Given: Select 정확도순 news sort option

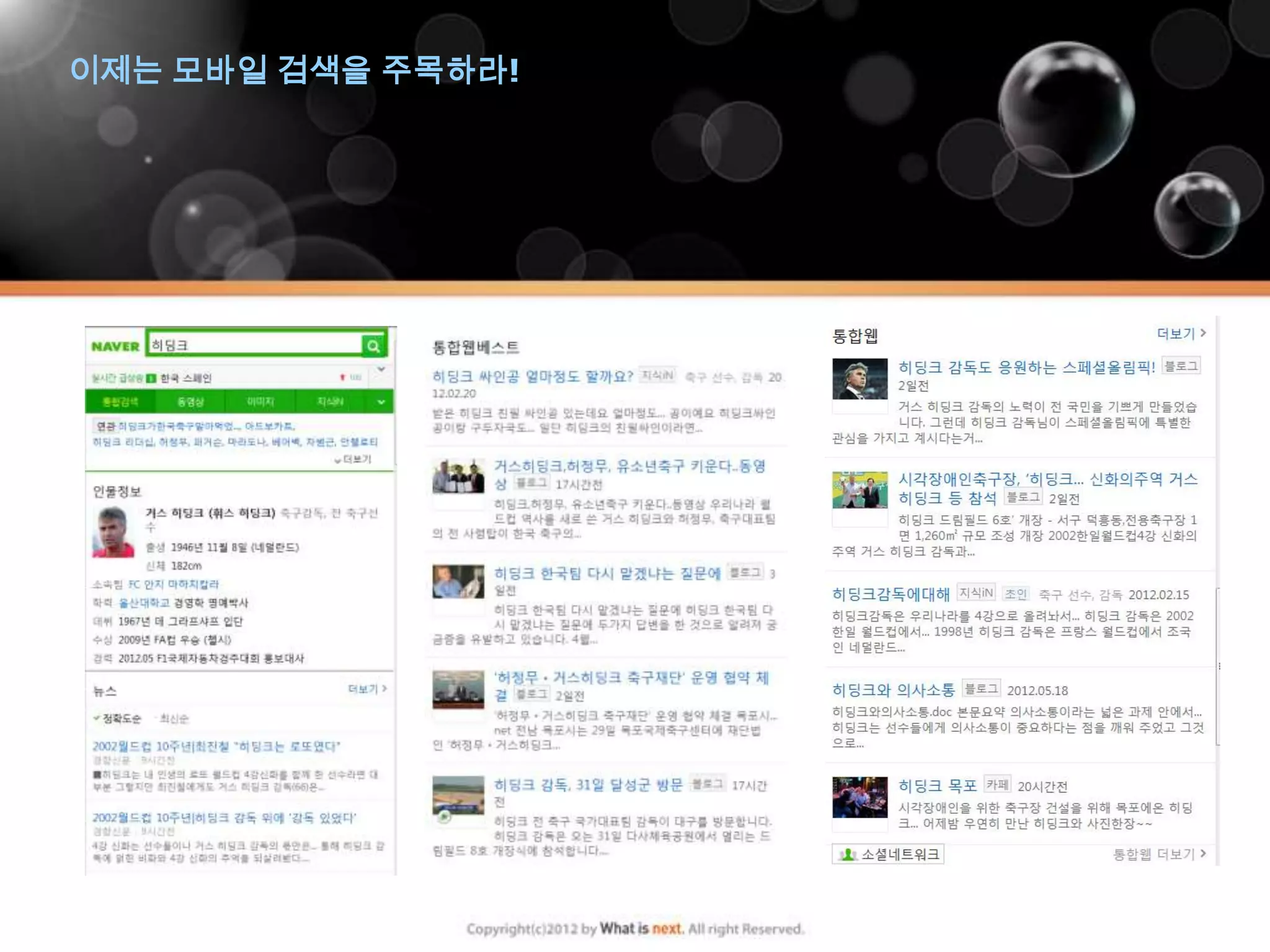Looking at the screenshot, I should pos(117,718).
